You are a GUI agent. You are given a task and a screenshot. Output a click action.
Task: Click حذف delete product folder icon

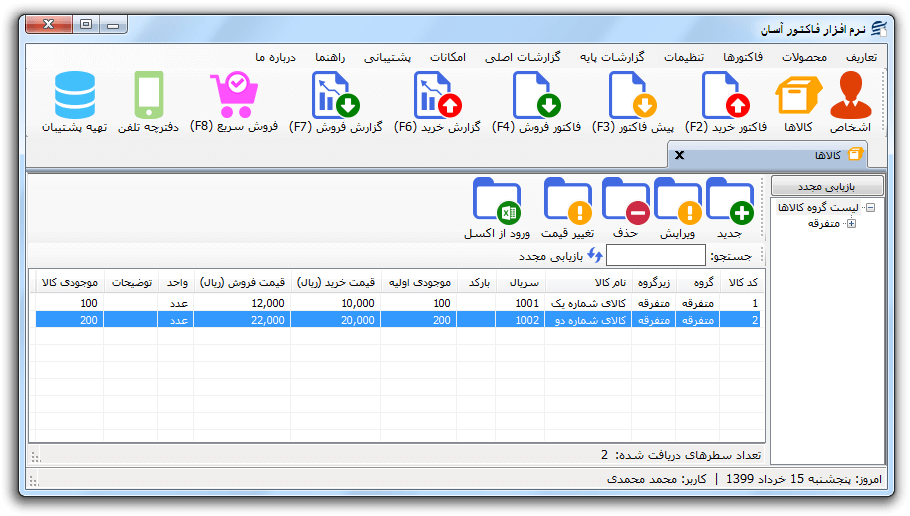coord(626,208)
